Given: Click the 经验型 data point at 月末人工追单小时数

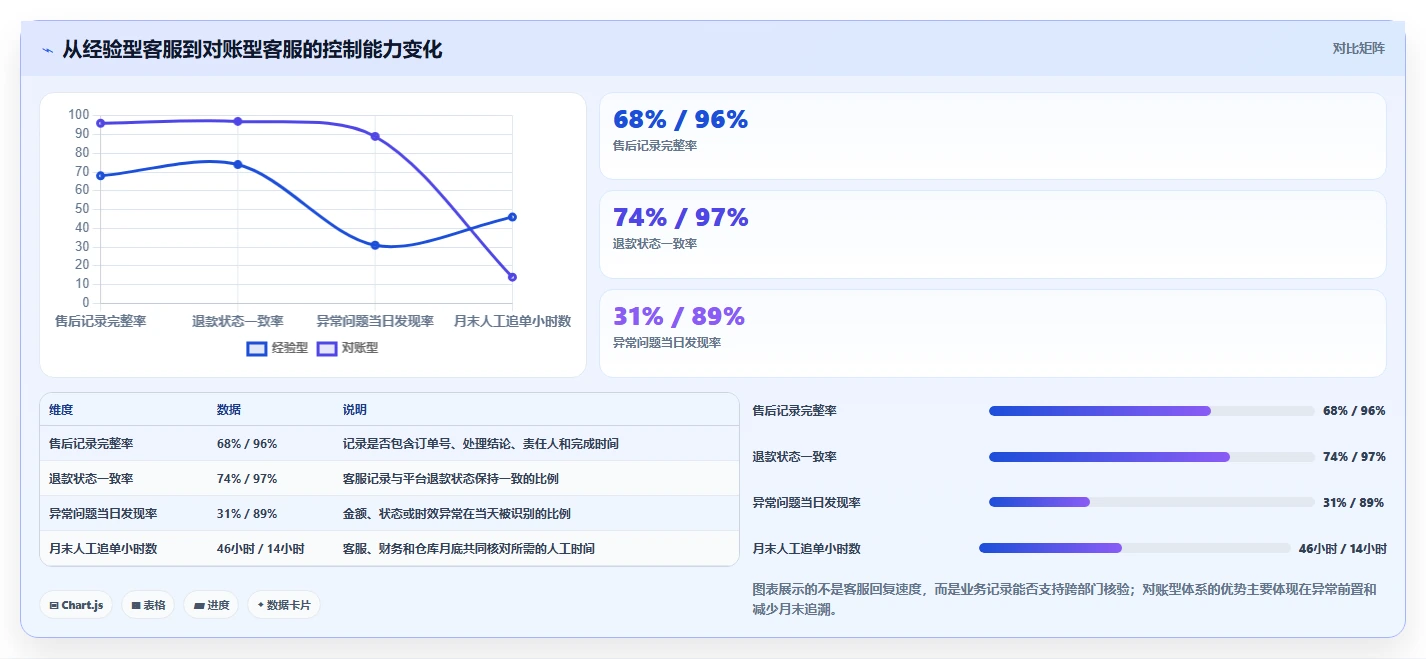Looking at the screenshot, I should click(512, 217).
